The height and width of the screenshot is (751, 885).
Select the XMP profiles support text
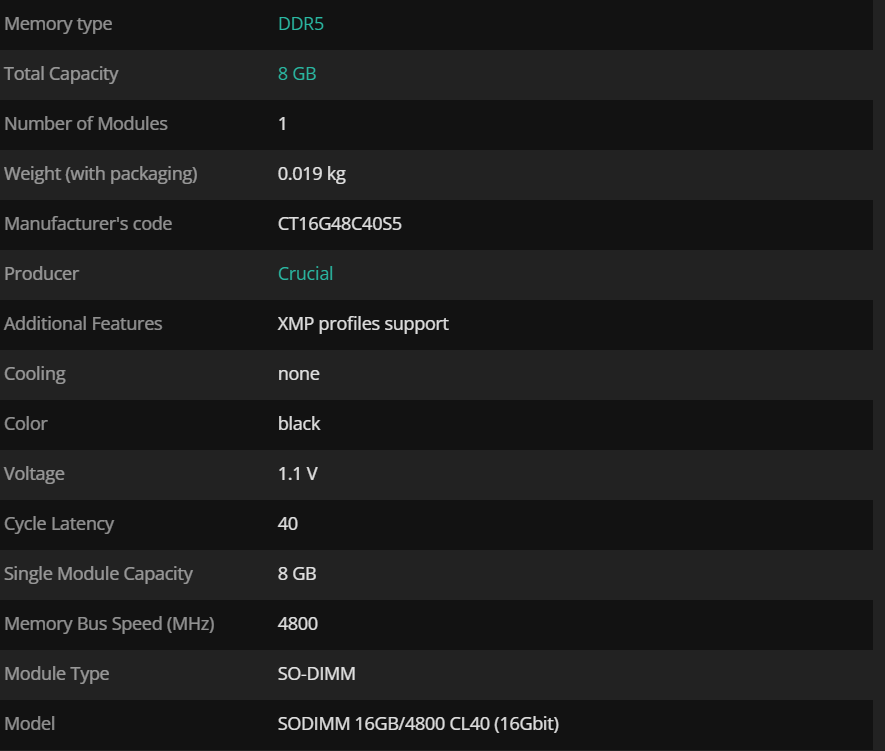(x=363, y=324)
